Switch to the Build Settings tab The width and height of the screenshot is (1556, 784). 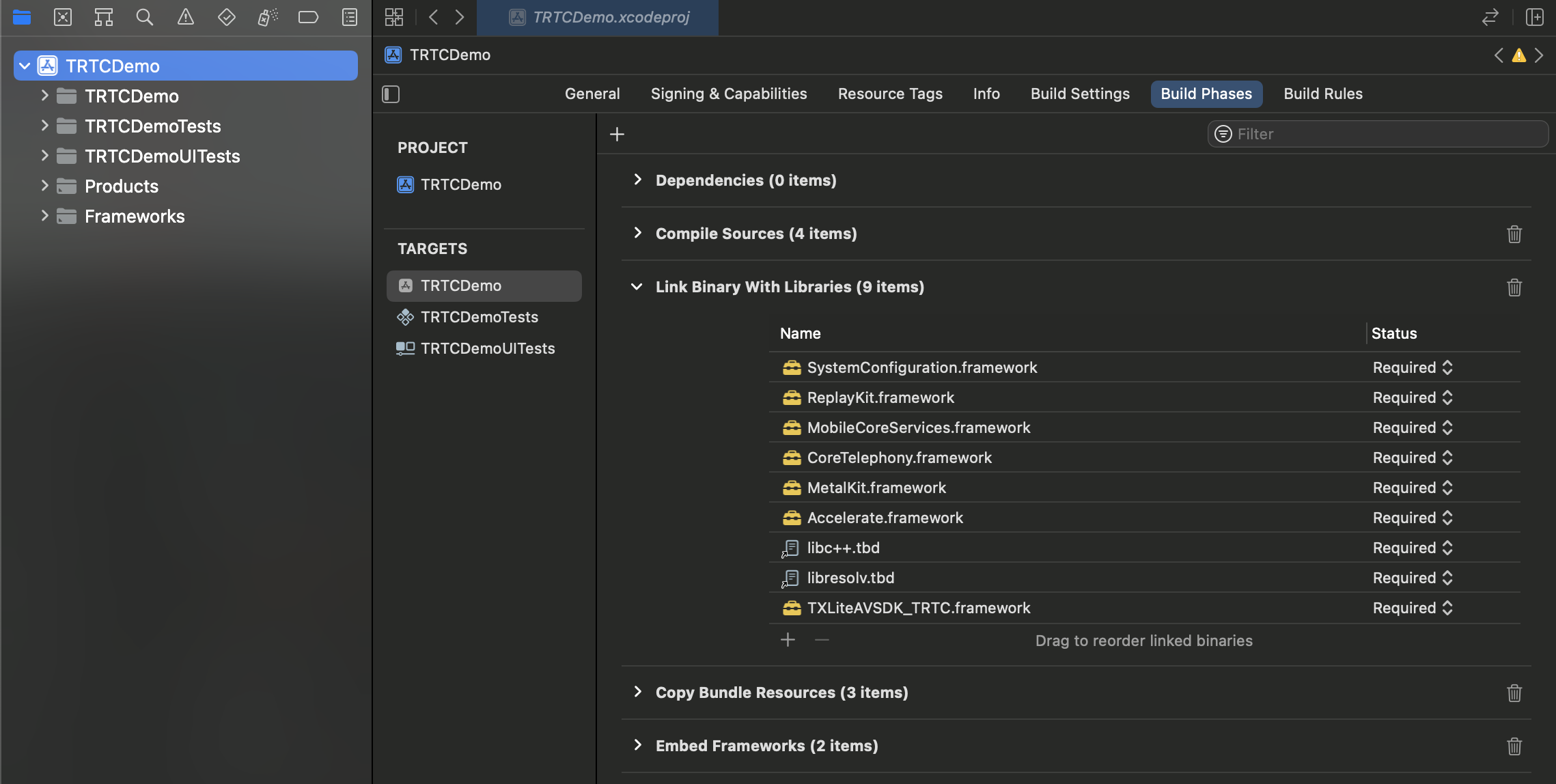(x=1080, y=94)
